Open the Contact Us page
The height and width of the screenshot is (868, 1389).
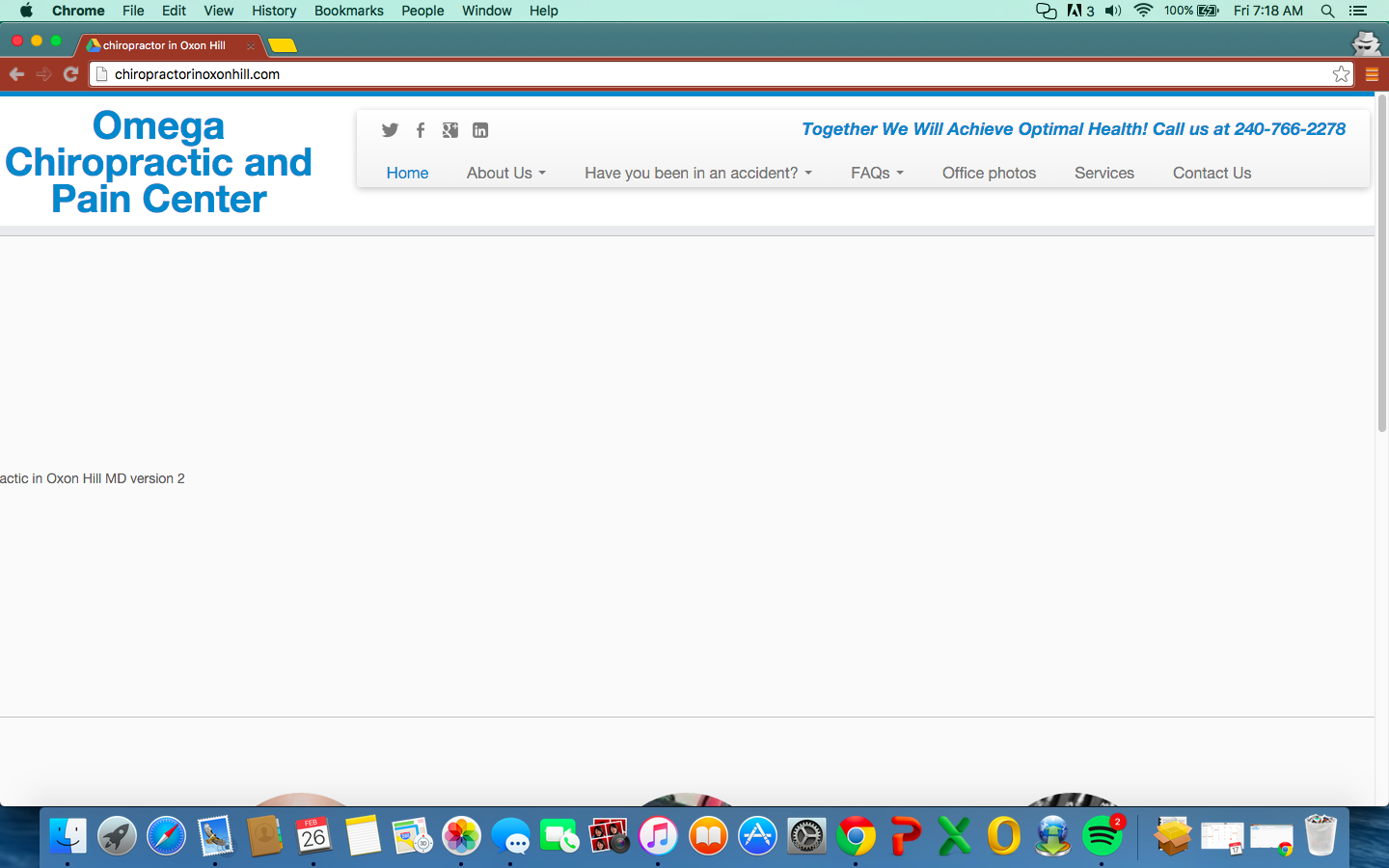(1212, 173)
